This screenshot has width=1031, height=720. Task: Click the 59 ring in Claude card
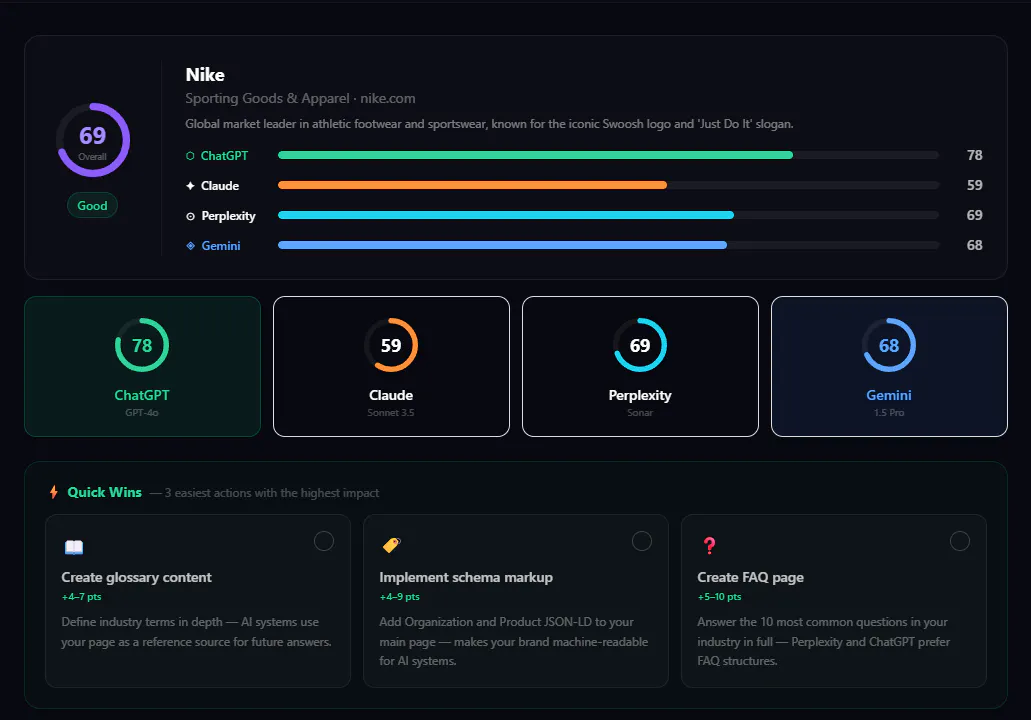click(391, 345)
